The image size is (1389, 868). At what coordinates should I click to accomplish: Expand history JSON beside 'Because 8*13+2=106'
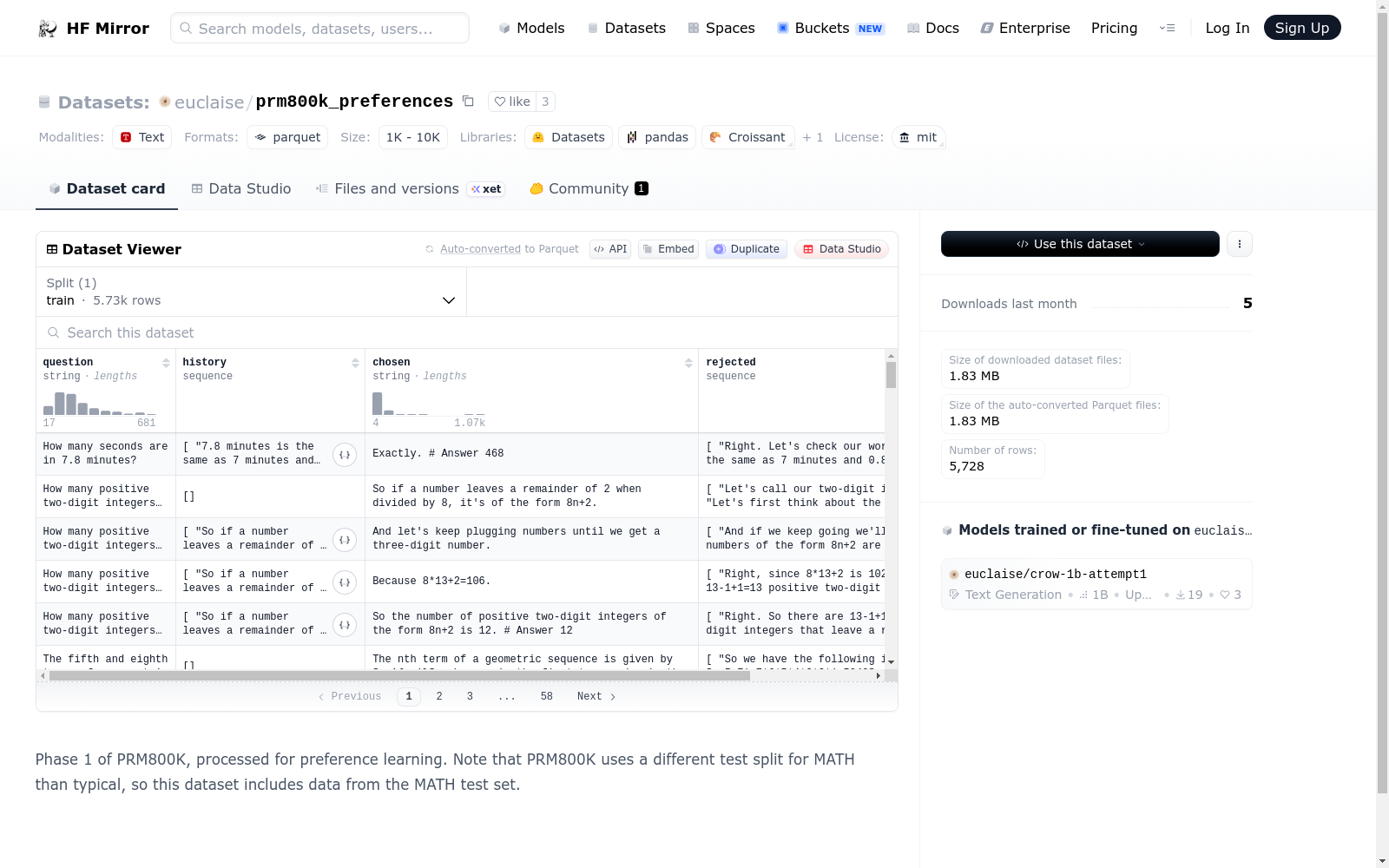coord(345,582)
